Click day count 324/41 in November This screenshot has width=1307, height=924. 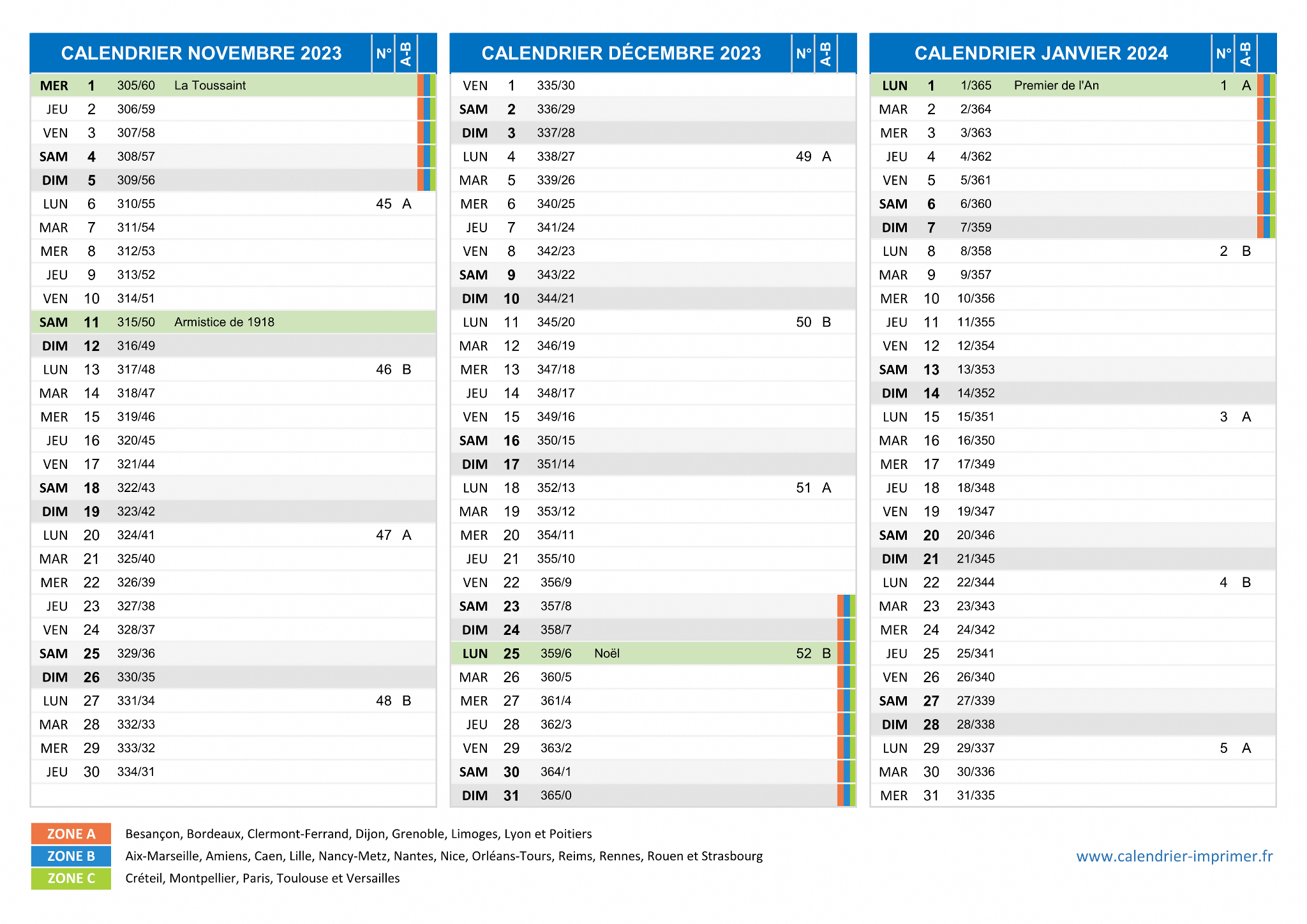pyautogui.click(x=136, y=535)
